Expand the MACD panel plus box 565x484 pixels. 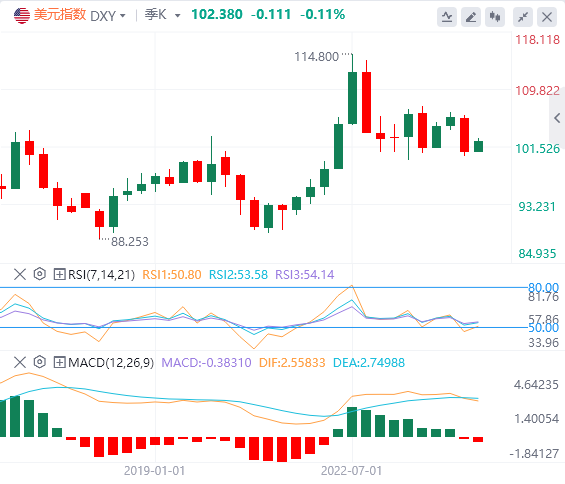click(59, 362)
